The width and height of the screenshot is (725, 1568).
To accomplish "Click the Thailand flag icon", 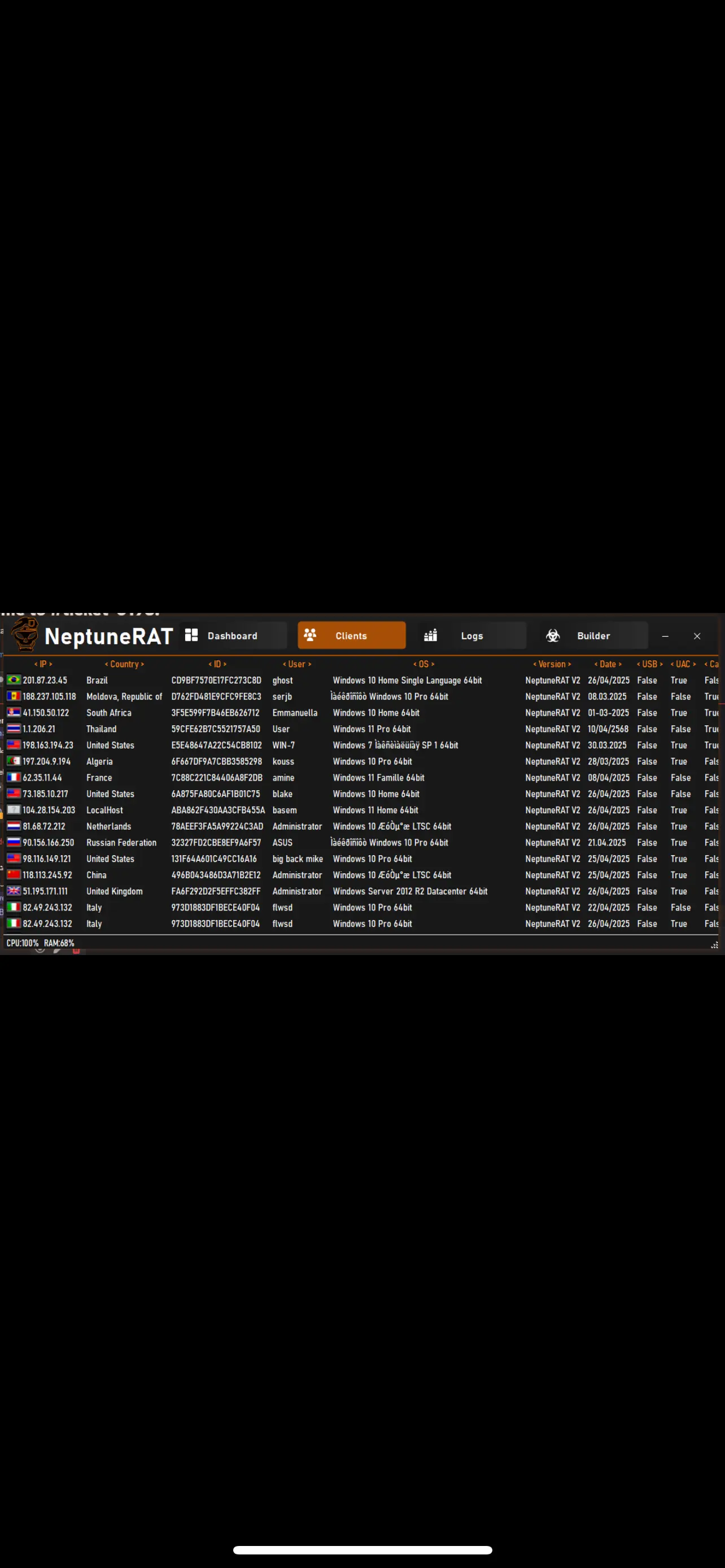I will (14, 729).
